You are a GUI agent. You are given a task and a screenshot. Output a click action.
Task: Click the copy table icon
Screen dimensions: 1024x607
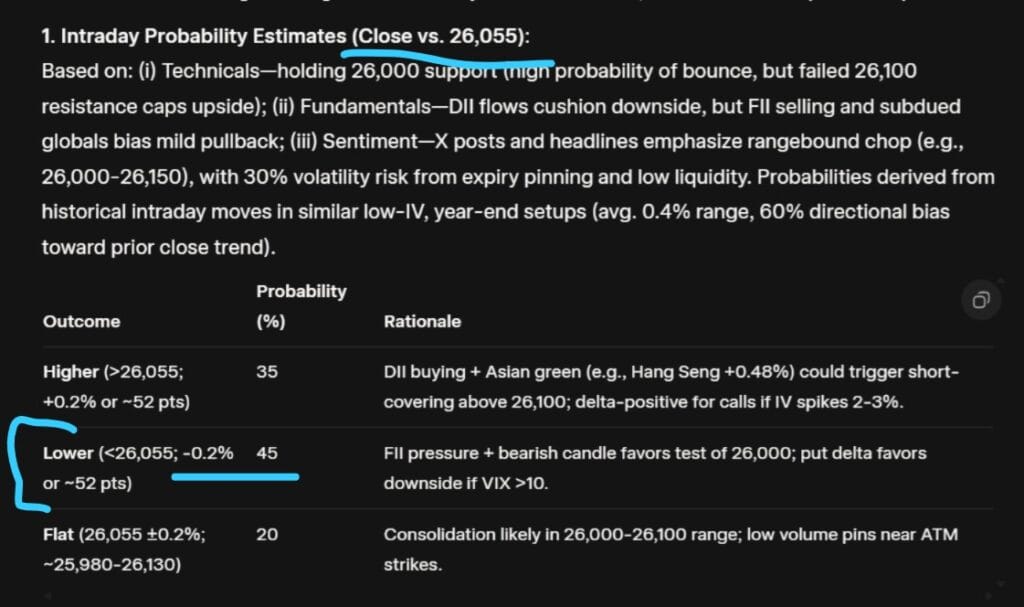point(981,300)
